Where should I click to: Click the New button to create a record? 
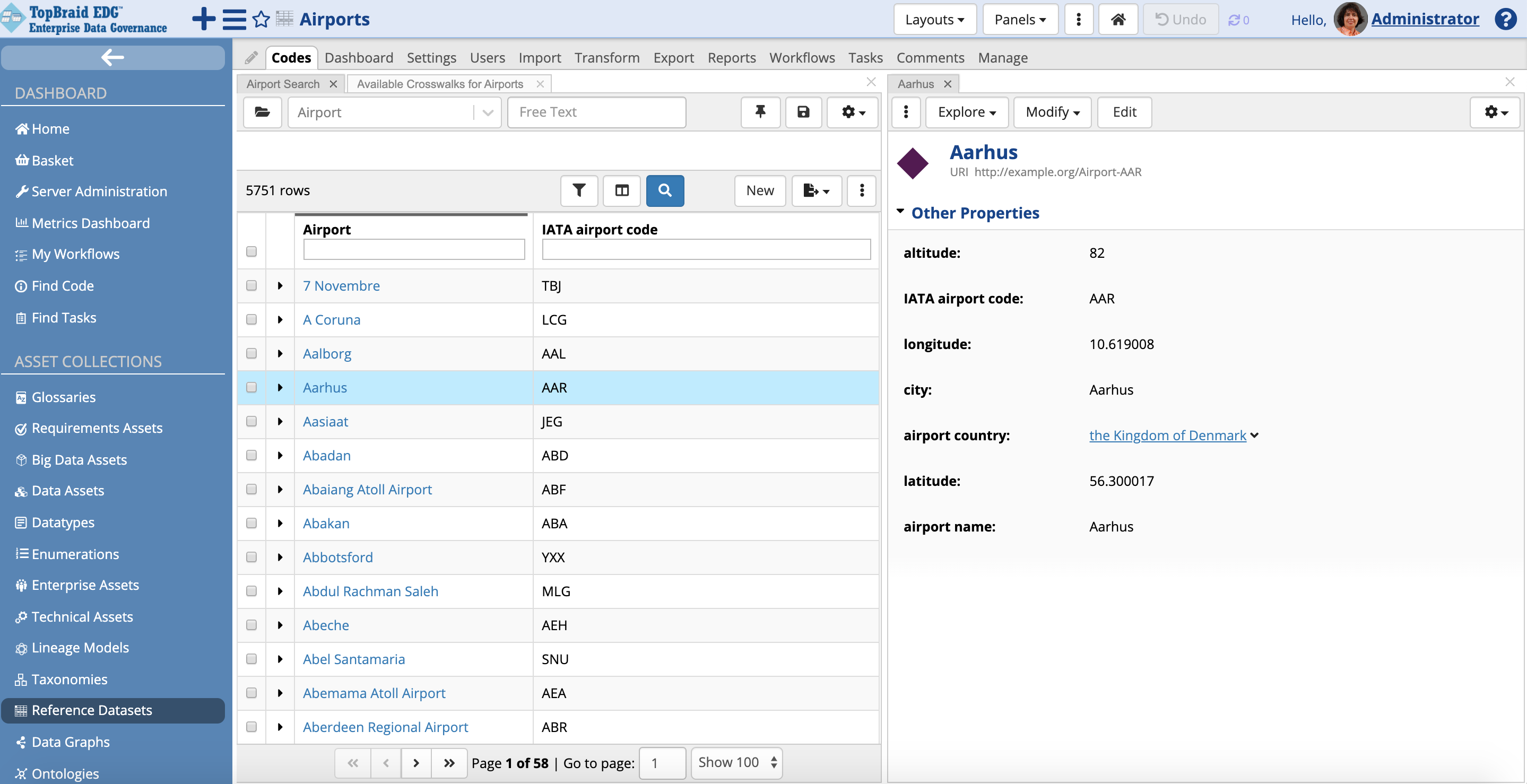pyautogui.click(x=759, y=191)
